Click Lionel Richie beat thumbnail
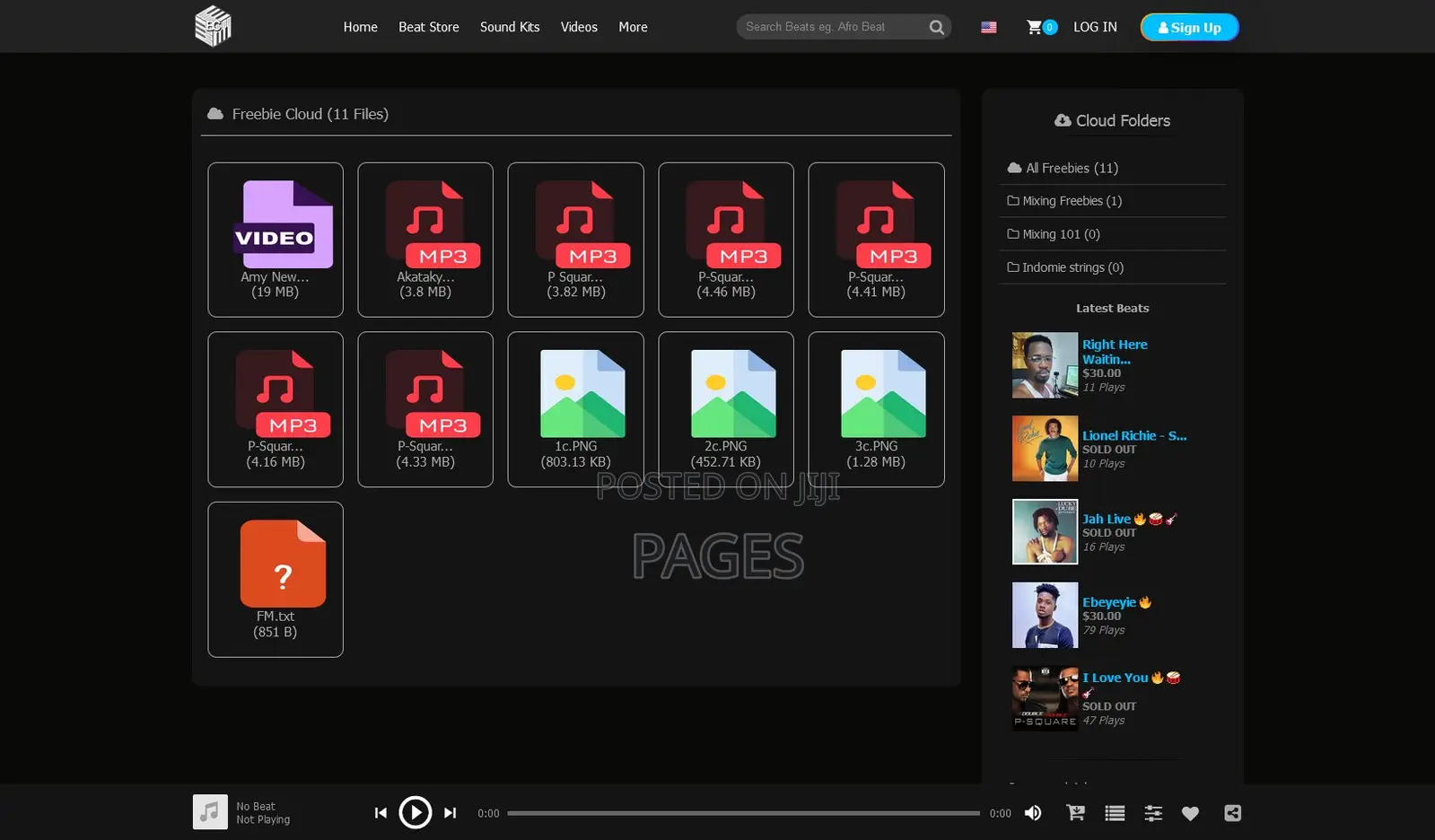The width and height of the screenshot is (1435, 840). [x=1045, y=449]
